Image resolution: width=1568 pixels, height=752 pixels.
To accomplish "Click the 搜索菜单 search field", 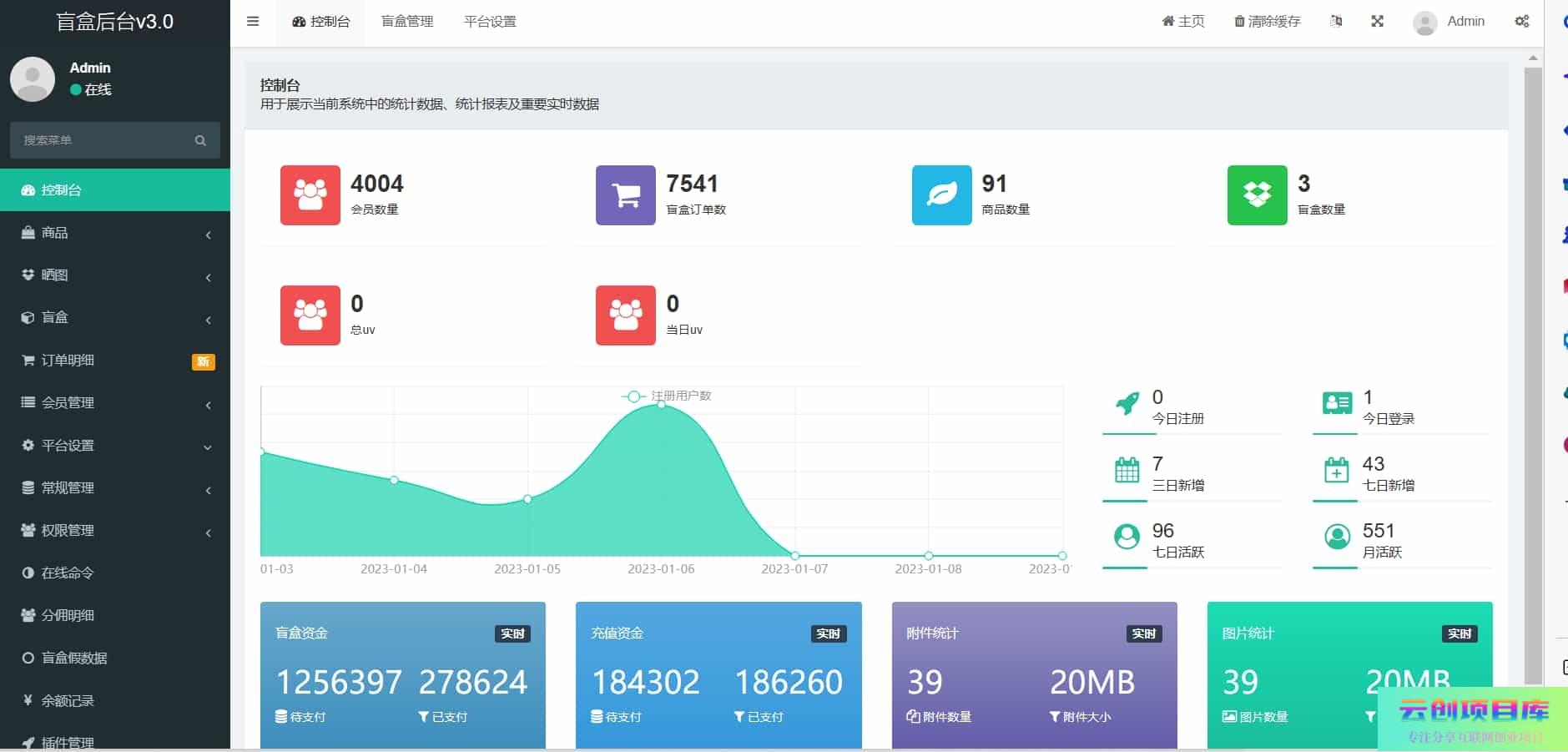I will 104,140.
